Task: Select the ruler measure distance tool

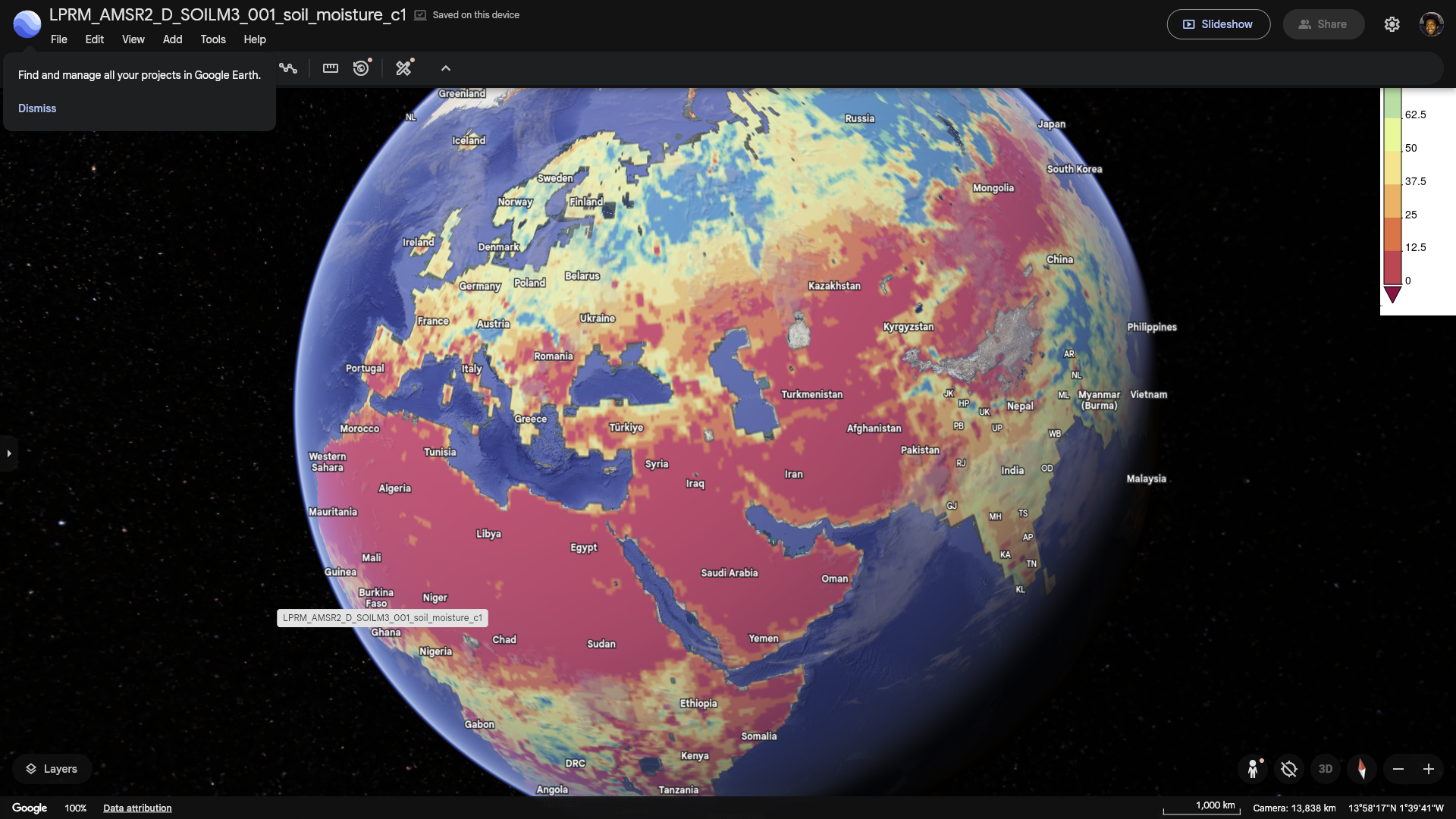Action: [331, 68]
